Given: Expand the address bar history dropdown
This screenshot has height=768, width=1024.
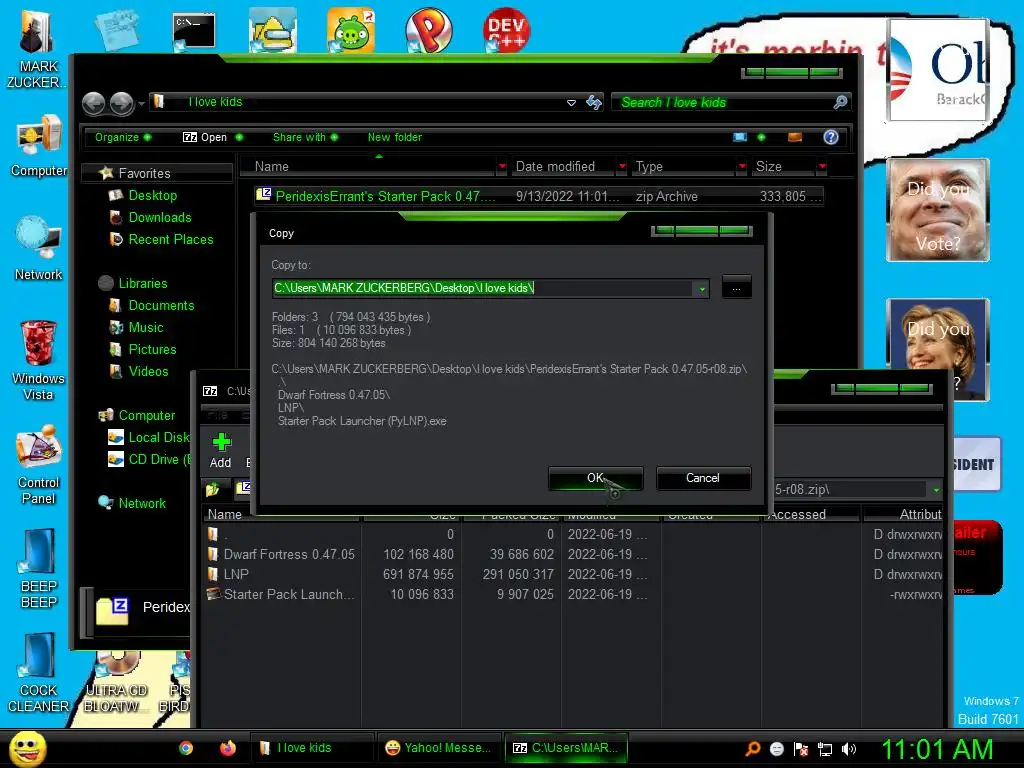Looking at the screenshot, I should click(x=571, y=103).
